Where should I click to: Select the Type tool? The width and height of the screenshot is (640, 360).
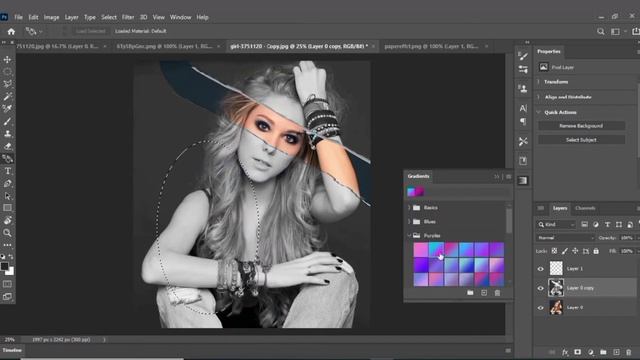[x=7, y=171]
